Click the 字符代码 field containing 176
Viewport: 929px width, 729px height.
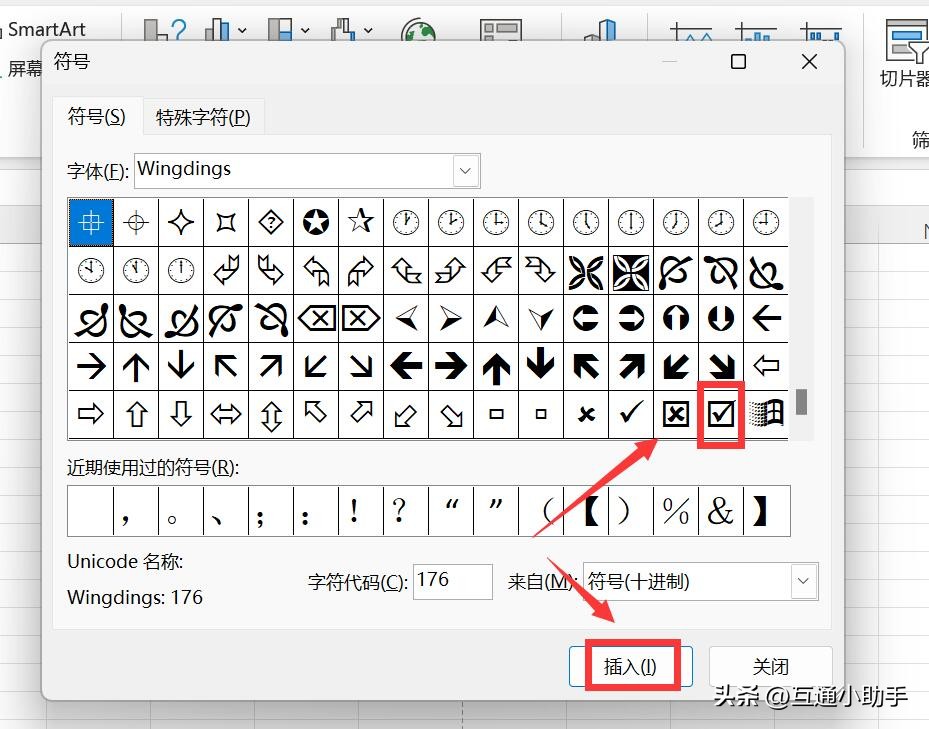click(x=453, y=581)
